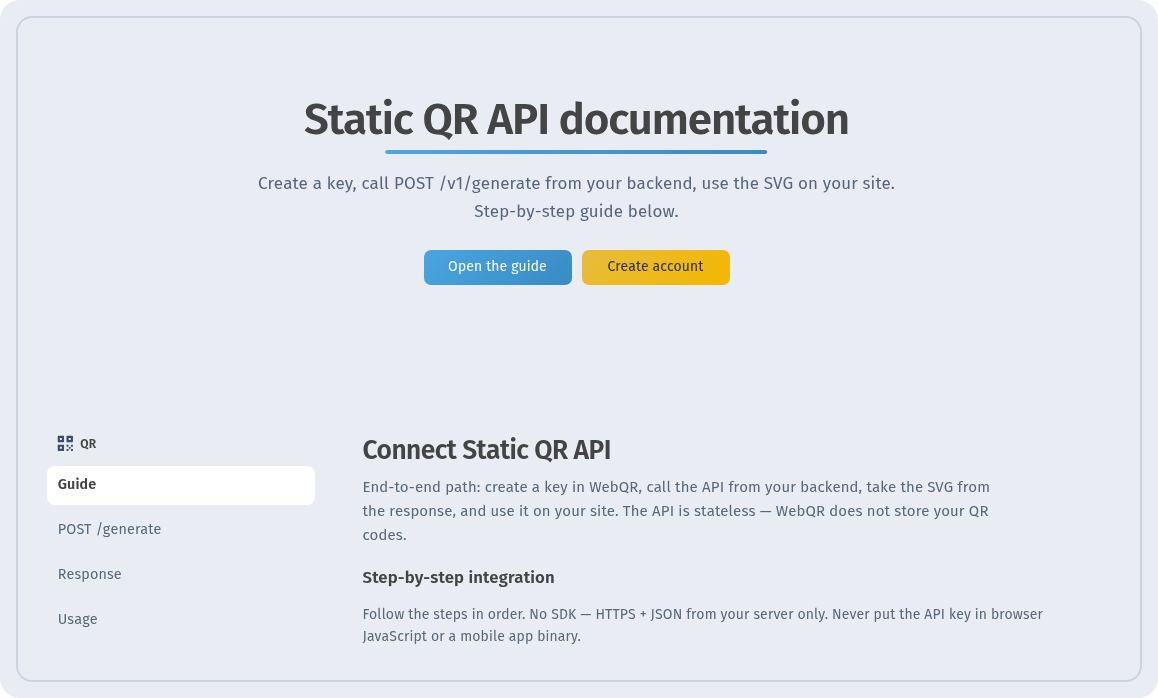Click the paragraph starting 'Follow the steps in order'
The height and width of the screenshot is (698, 1158).
point(702,625)
